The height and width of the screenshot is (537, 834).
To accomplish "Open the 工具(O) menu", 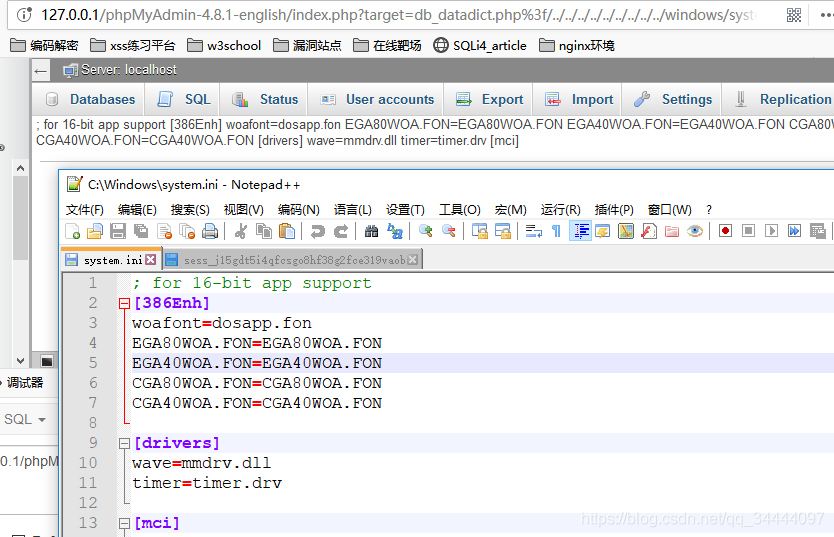I will point(460,210).
